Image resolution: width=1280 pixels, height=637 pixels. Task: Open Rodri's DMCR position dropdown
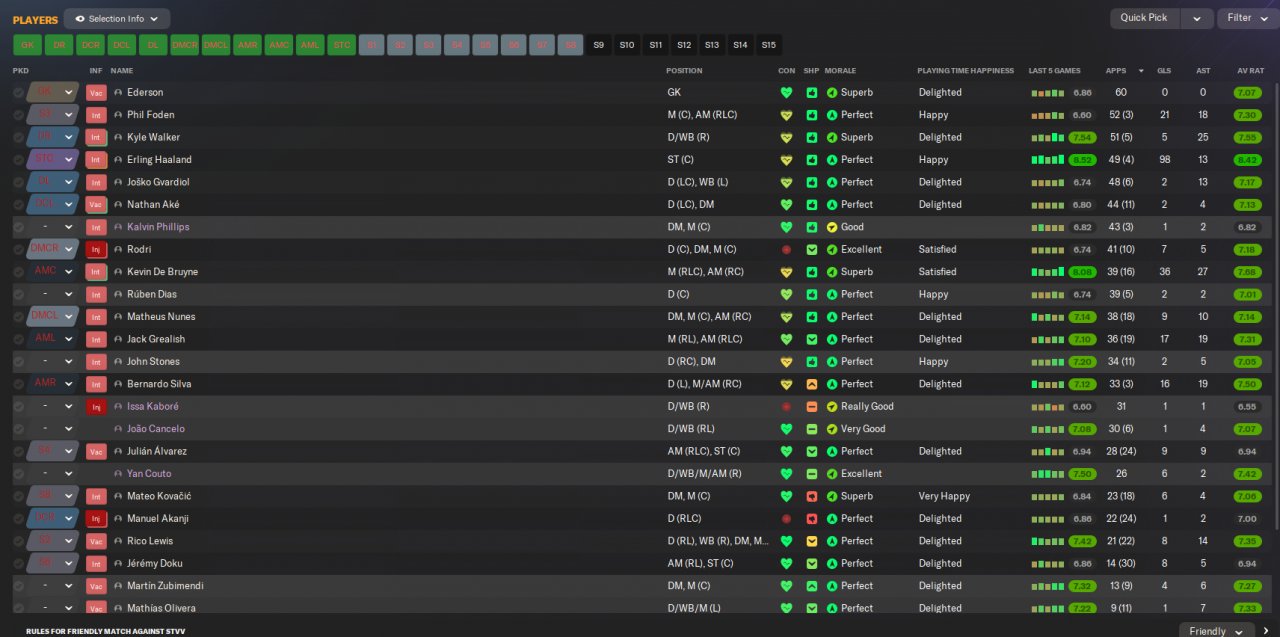[x=52, y=249]
